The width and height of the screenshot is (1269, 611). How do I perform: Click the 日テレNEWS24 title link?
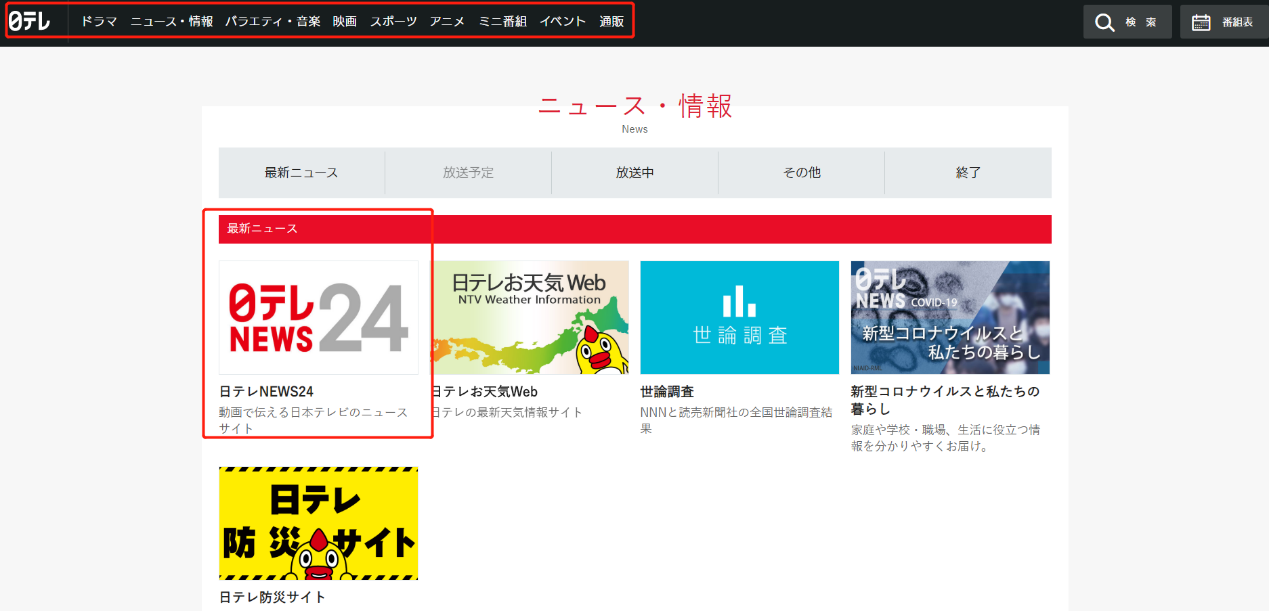click(266, 392)
